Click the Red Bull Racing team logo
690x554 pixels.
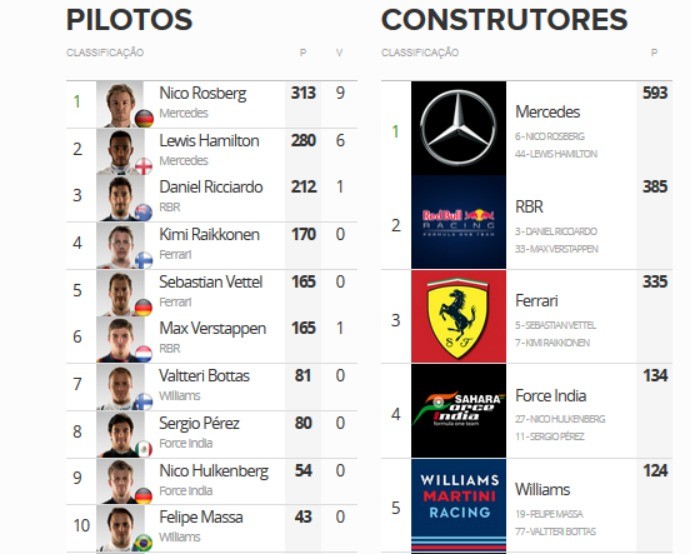(x=458, y=222)
